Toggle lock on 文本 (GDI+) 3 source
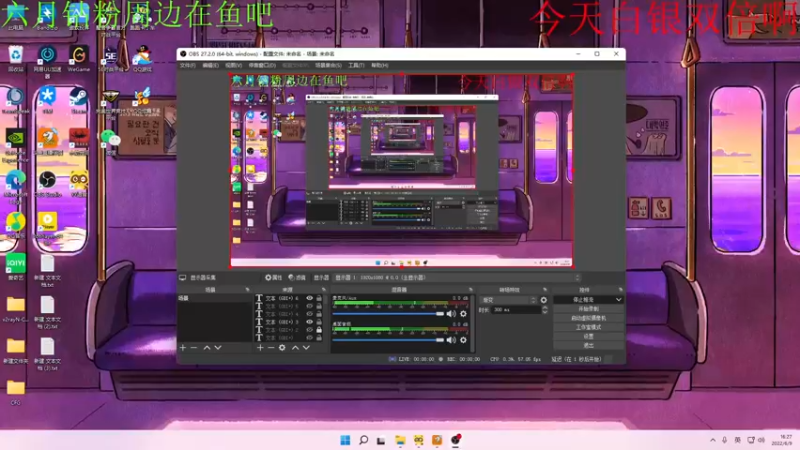800x450 pixels. (x=319, y=322)
